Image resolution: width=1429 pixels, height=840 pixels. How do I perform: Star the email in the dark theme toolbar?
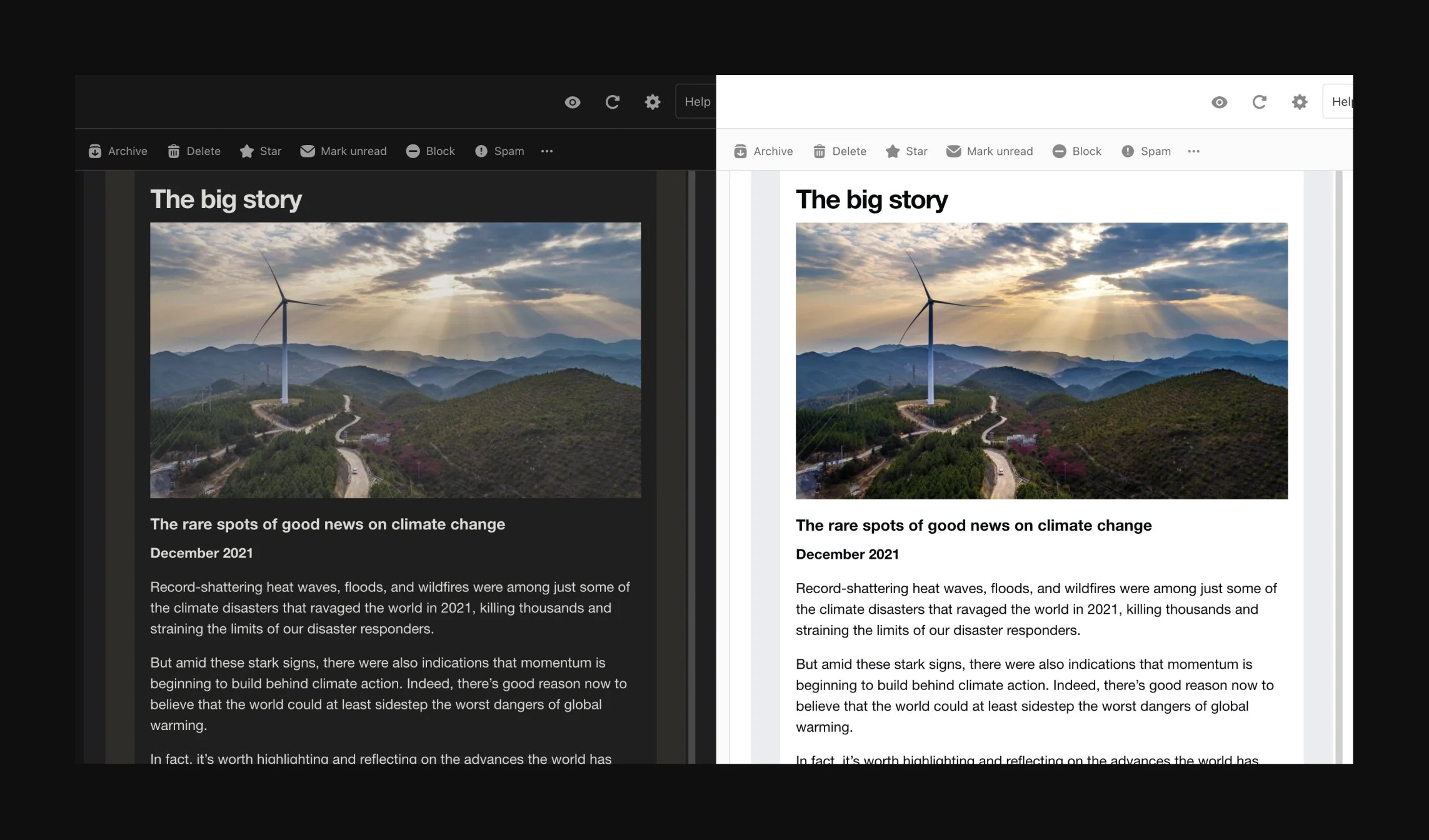point(260,151)
